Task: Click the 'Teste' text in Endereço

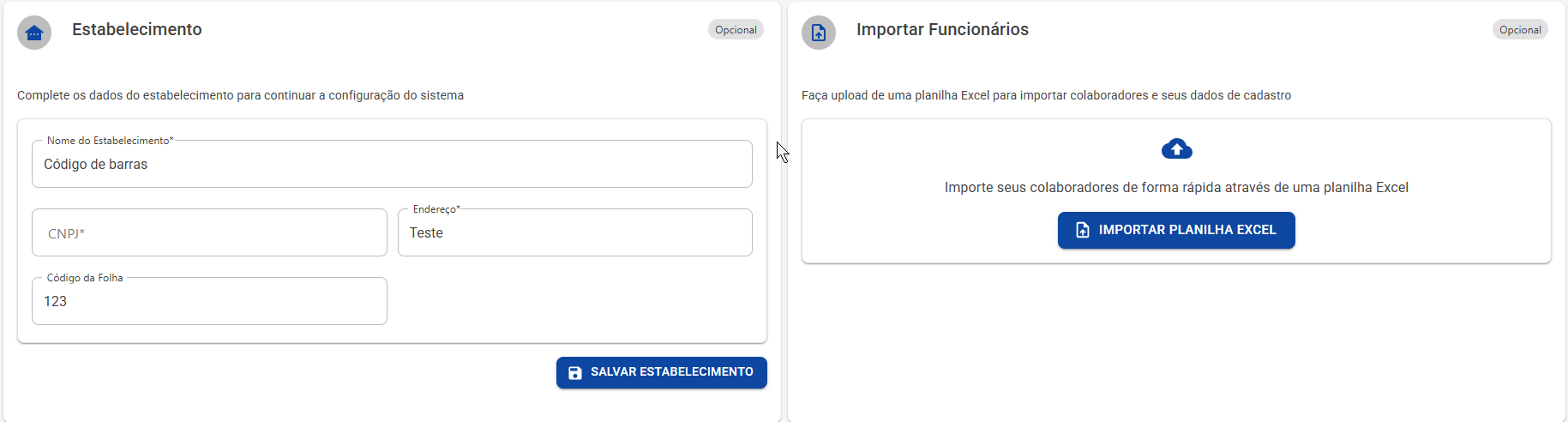Action: point(426,232)
